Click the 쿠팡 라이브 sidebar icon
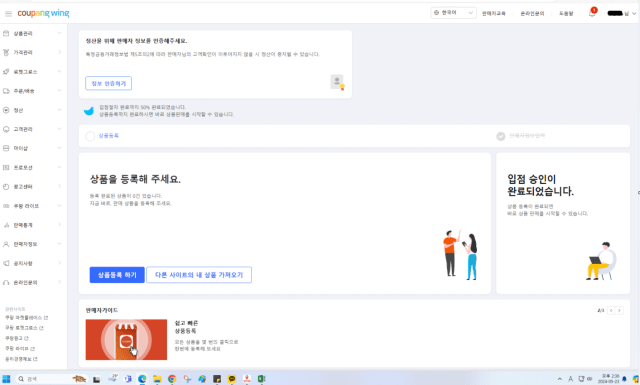The image size is (640, 385). 6,206
